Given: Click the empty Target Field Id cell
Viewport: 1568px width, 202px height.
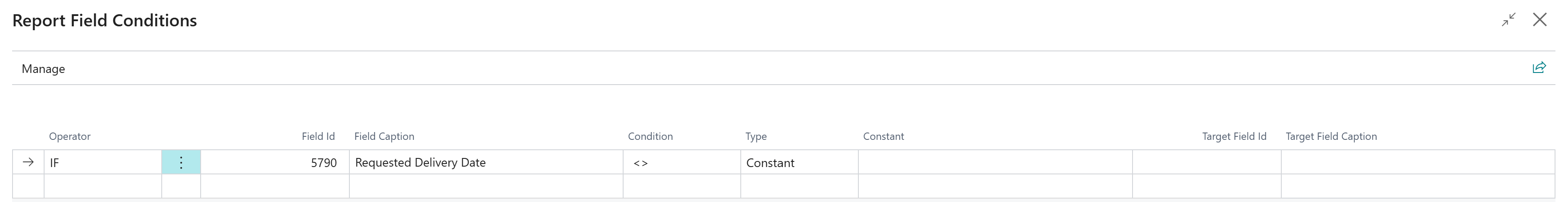Looking at the screenshot, I should pos(1206,162).
